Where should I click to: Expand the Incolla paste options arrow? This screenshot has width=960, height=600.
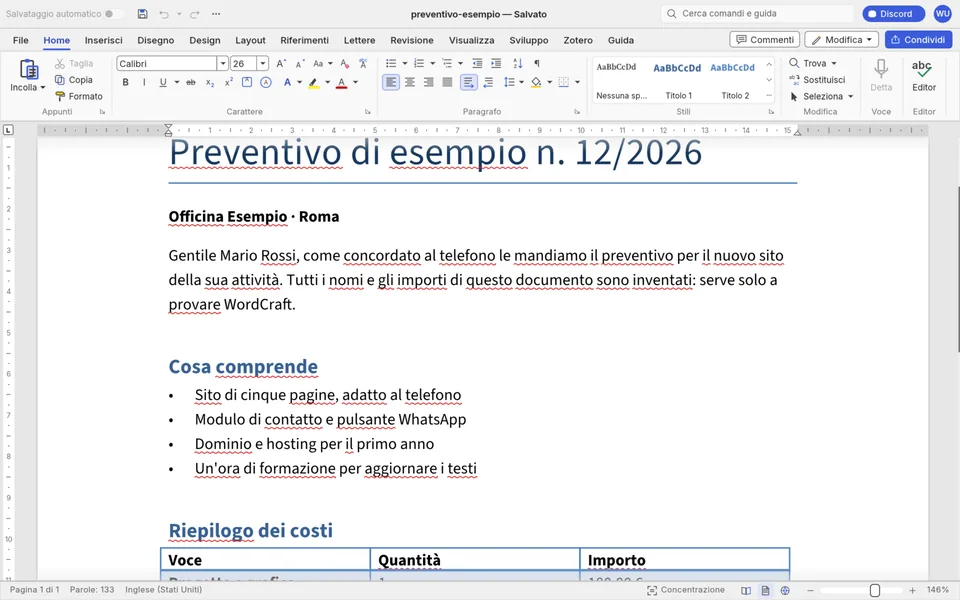[43, 88]
